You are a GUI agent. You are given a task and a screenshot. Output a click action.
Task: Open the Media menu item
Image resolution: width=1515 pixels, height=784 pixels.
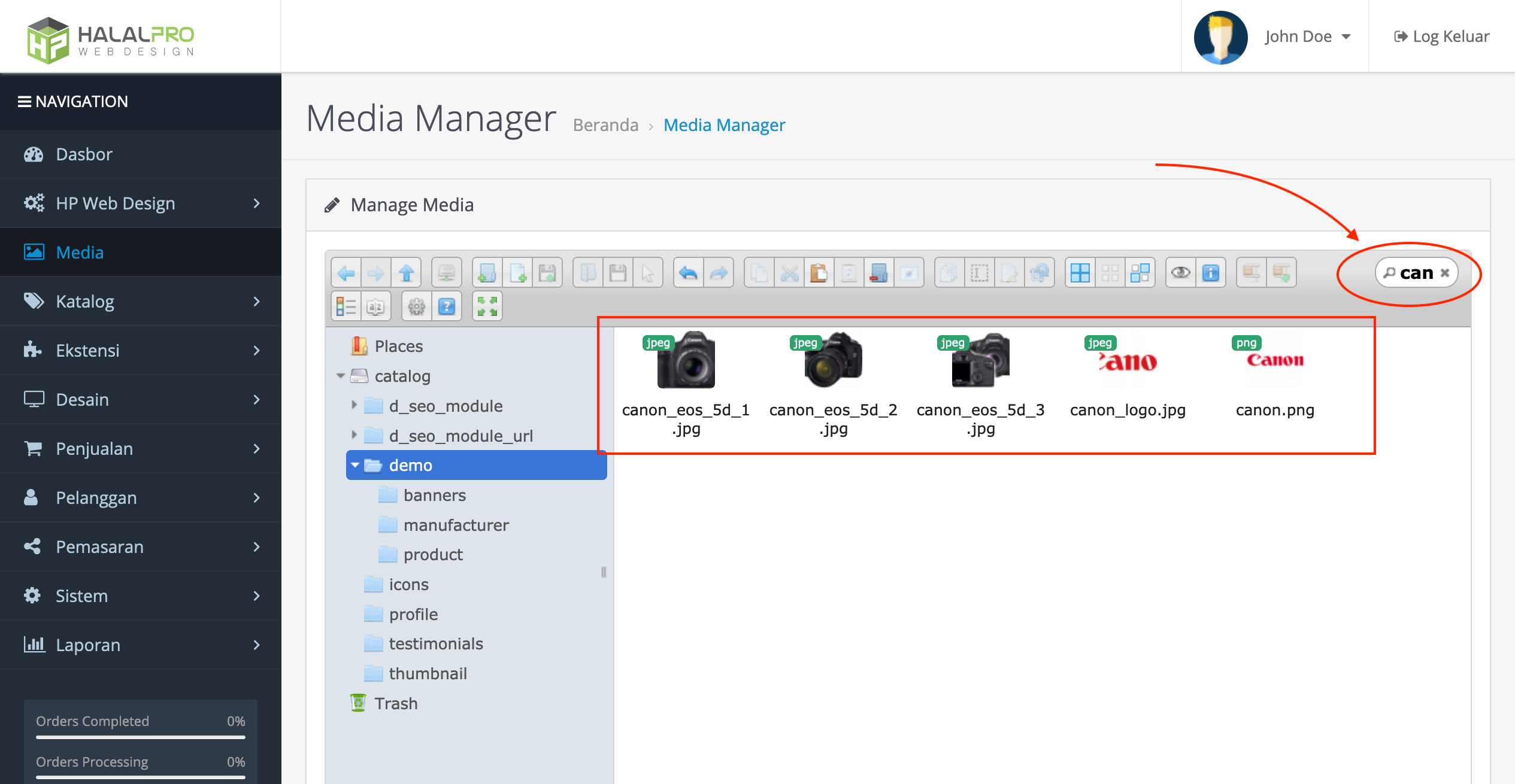[x=141, y=253]
